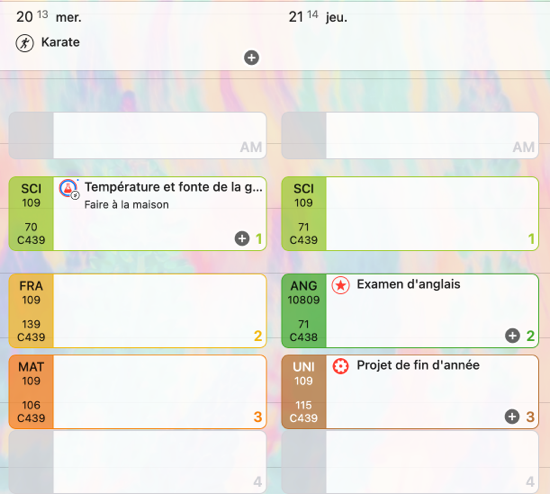The width and height of the screenshot is (550, 494).
Task: Click Wednesday's empty AM period slot
Action: 138,135
